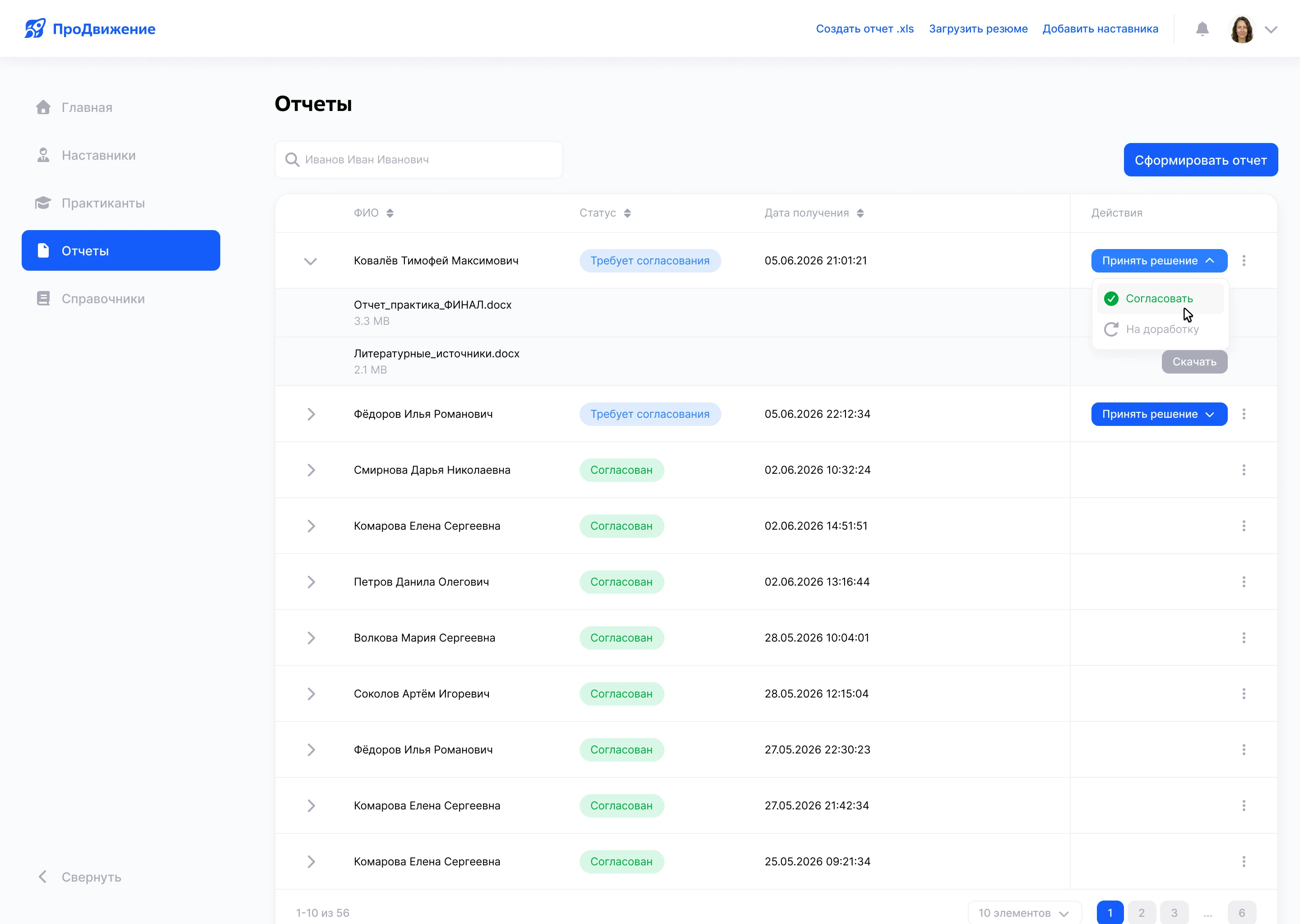The width and height of the screenshot is (1300, 924).
Task: Open more options for Петров row
Action: coord(1244,582)
